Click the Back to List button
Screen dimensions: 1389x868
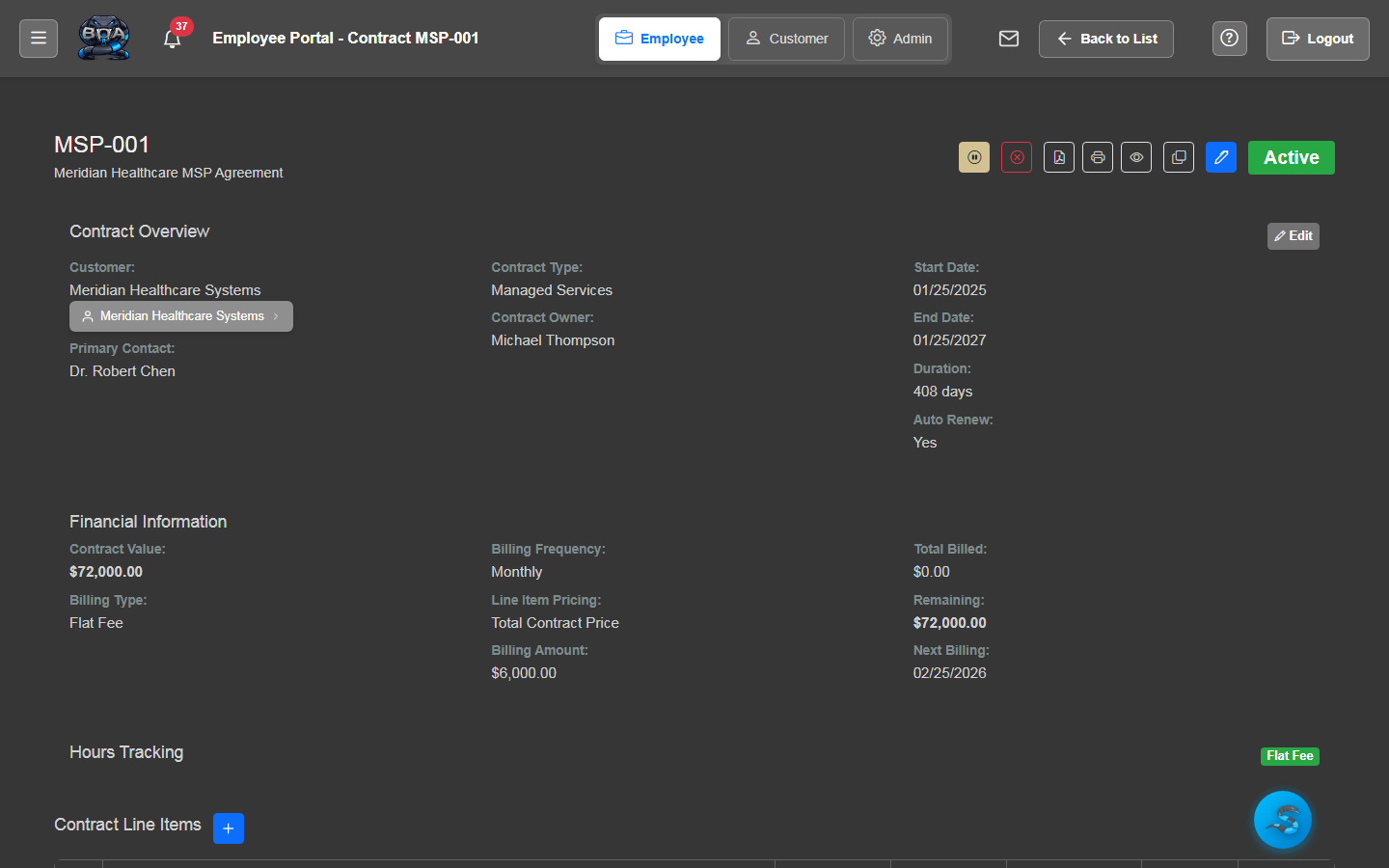[x=1106, y=39]
